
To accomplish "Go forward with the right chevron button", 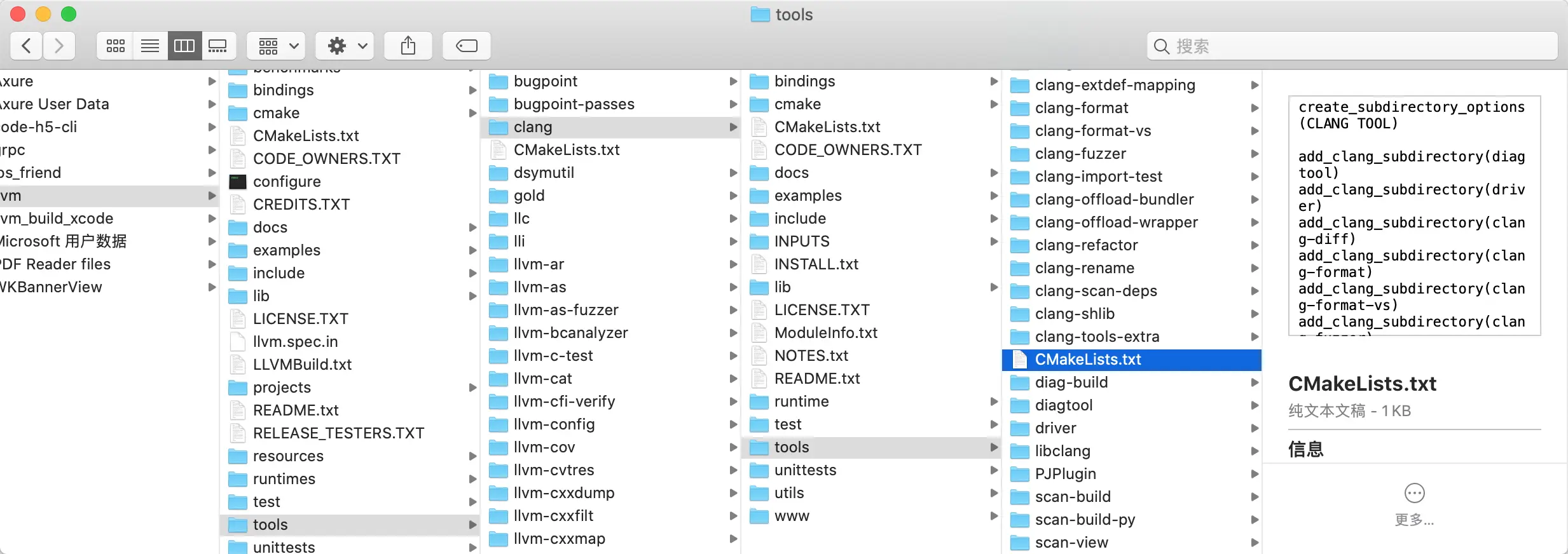I will pos(59,46).
